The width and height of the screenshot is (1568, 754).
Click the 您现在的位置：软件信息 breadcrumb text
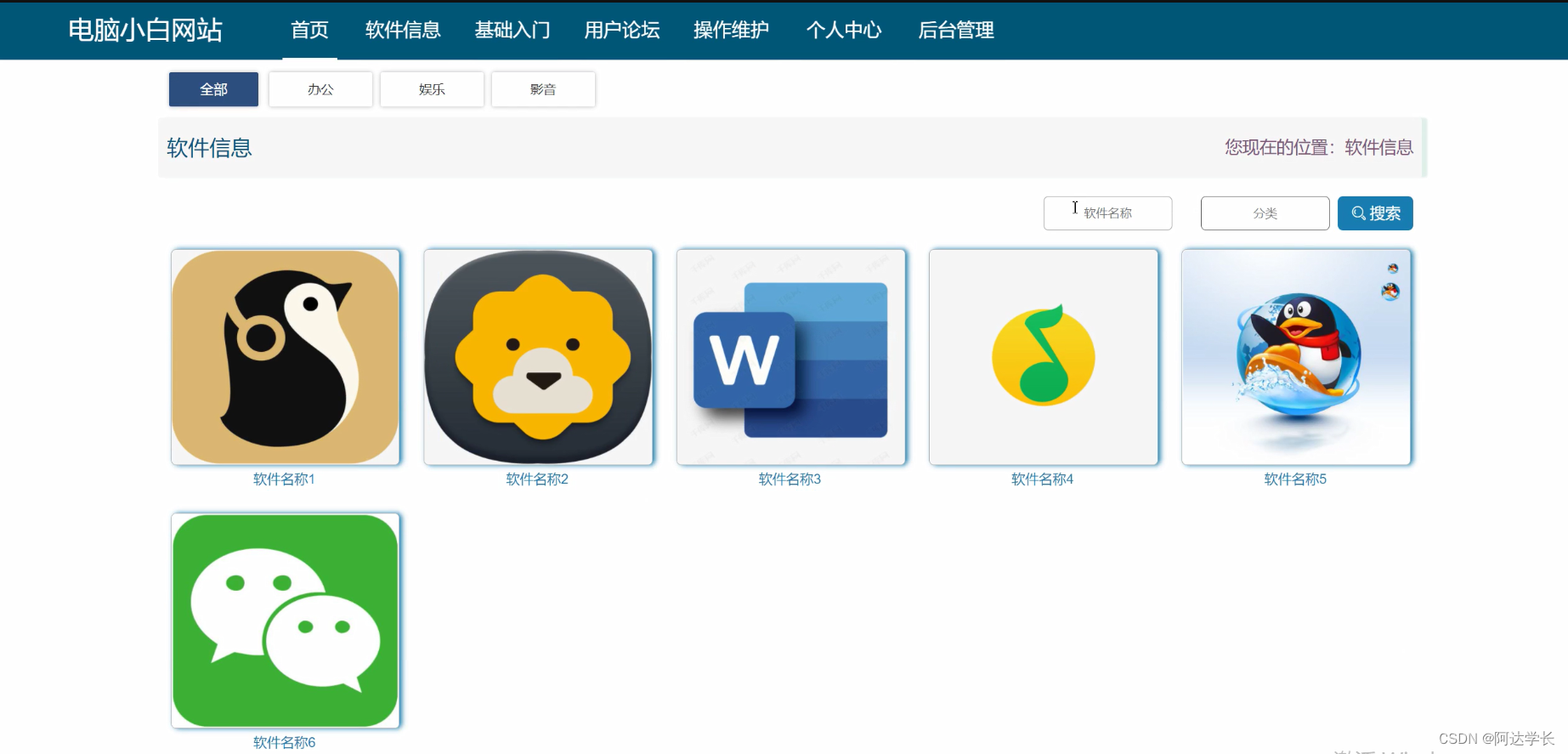coord(1319,148)
